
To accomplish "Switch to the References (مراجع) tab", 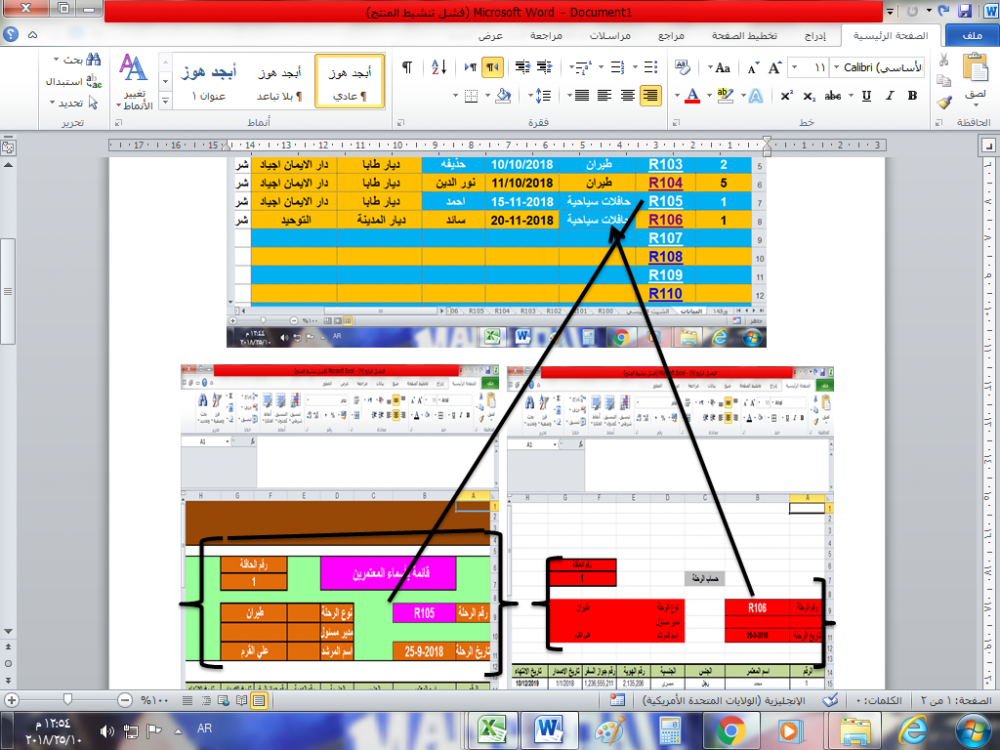I will (x=671, y=36).
